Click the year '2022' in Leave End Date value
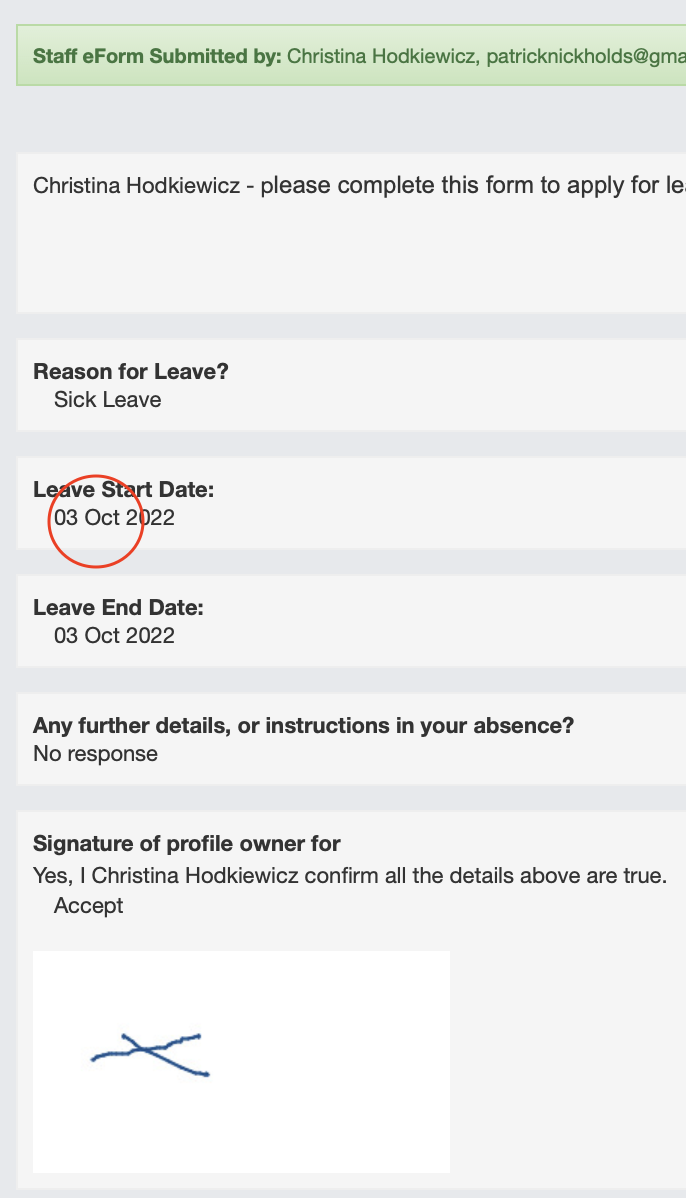Viewport: 686px width, 1198px height. (x=150, y=636)
